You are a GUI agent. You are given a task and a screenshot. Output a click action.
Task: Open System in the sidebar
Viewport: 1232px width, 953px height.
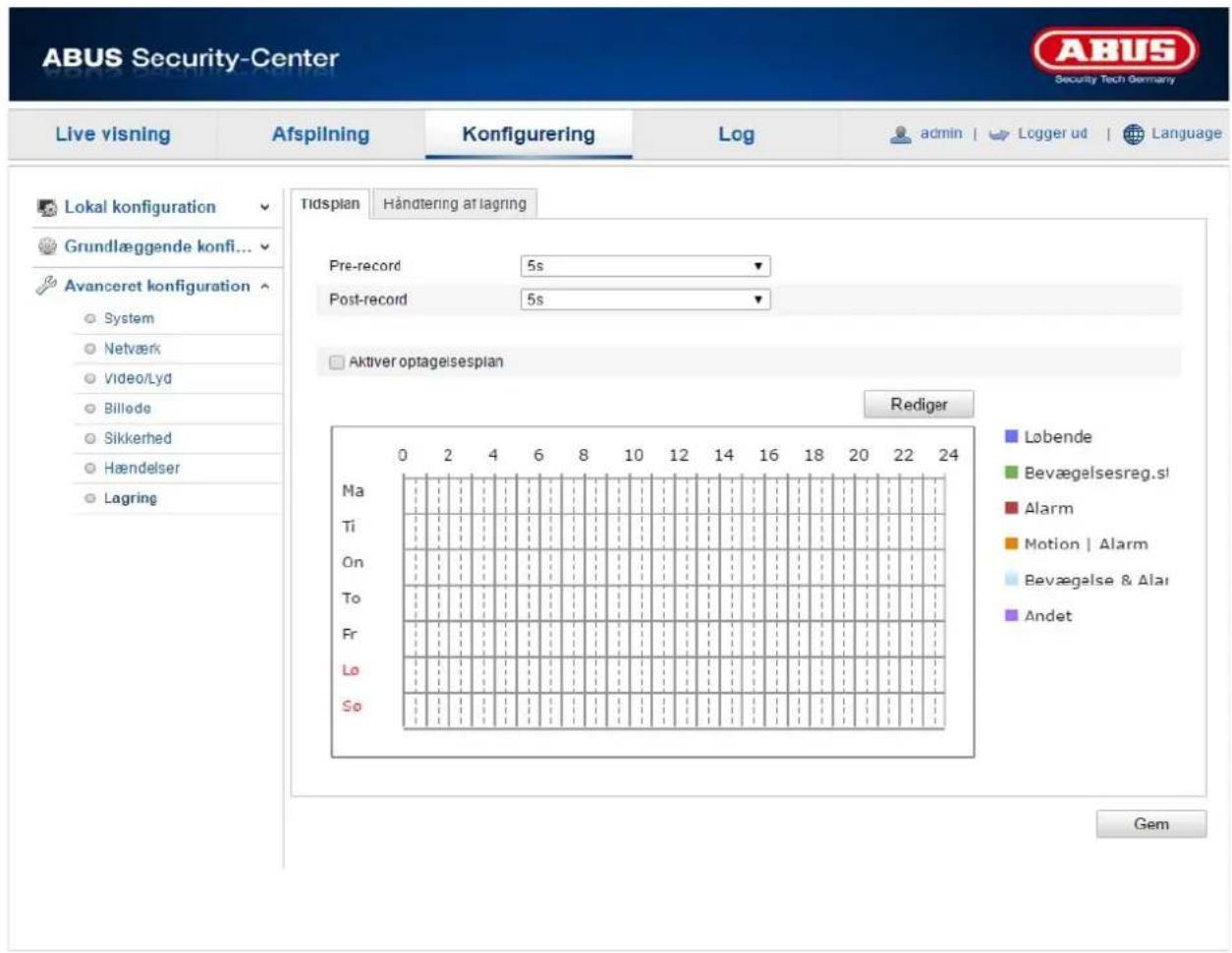coord(129,318)
